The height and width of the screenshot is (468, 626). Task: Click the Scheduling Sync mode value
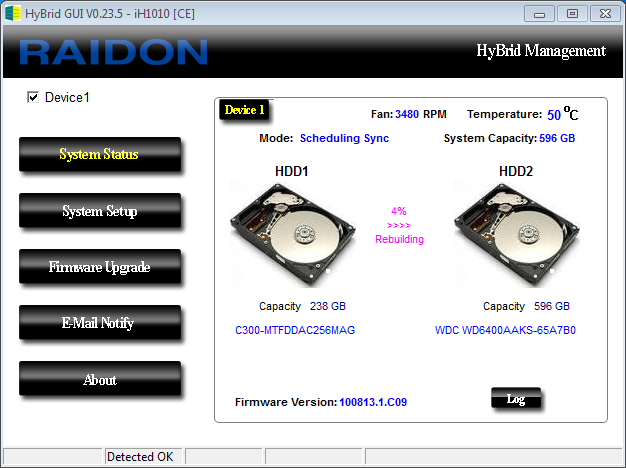[x=344, y=138]
